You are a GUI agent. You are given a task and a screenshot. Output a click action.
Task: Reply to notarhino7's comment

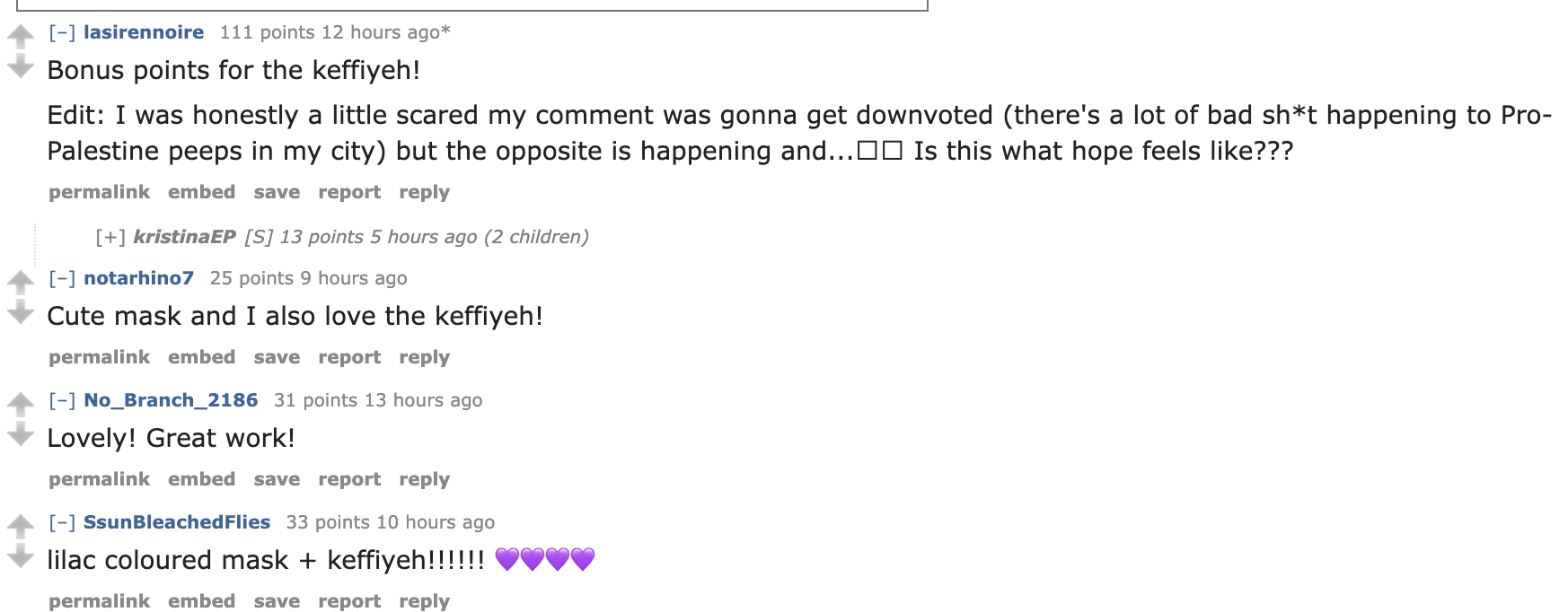tap(424, 357)
